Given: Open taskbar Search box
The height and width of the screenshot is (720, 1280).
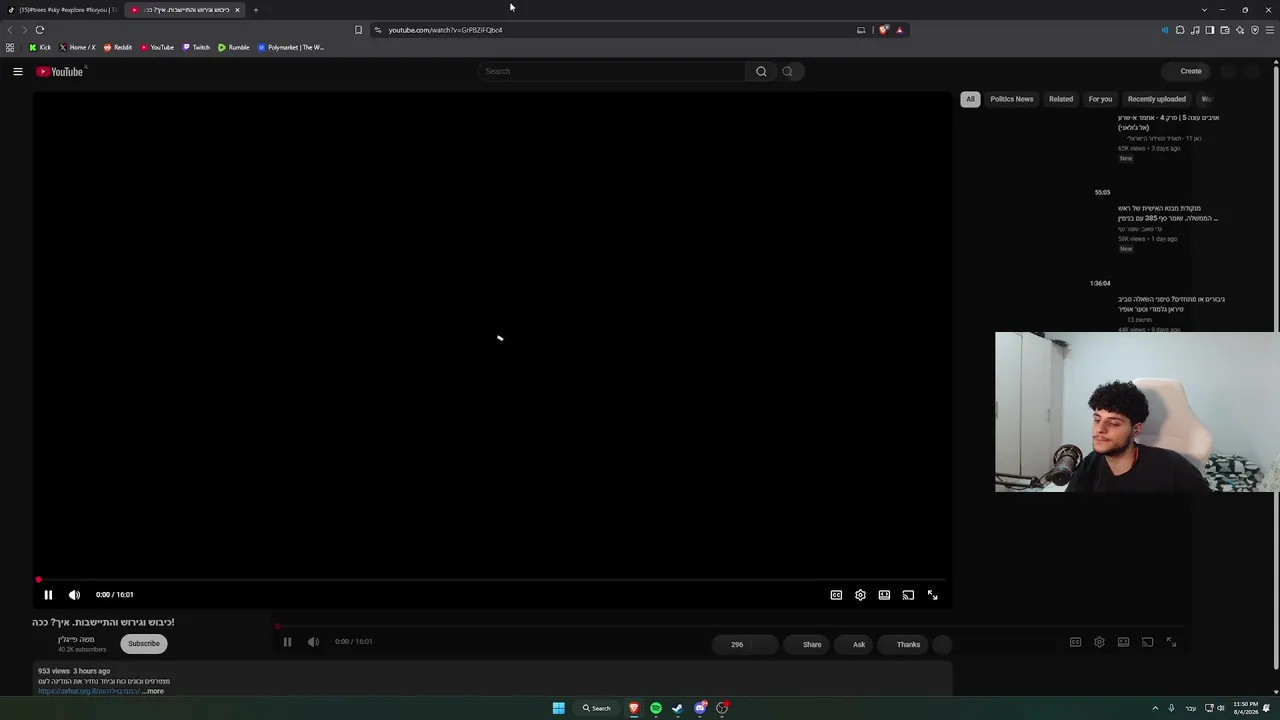Looking at the screenshot, I should (597, 708).
